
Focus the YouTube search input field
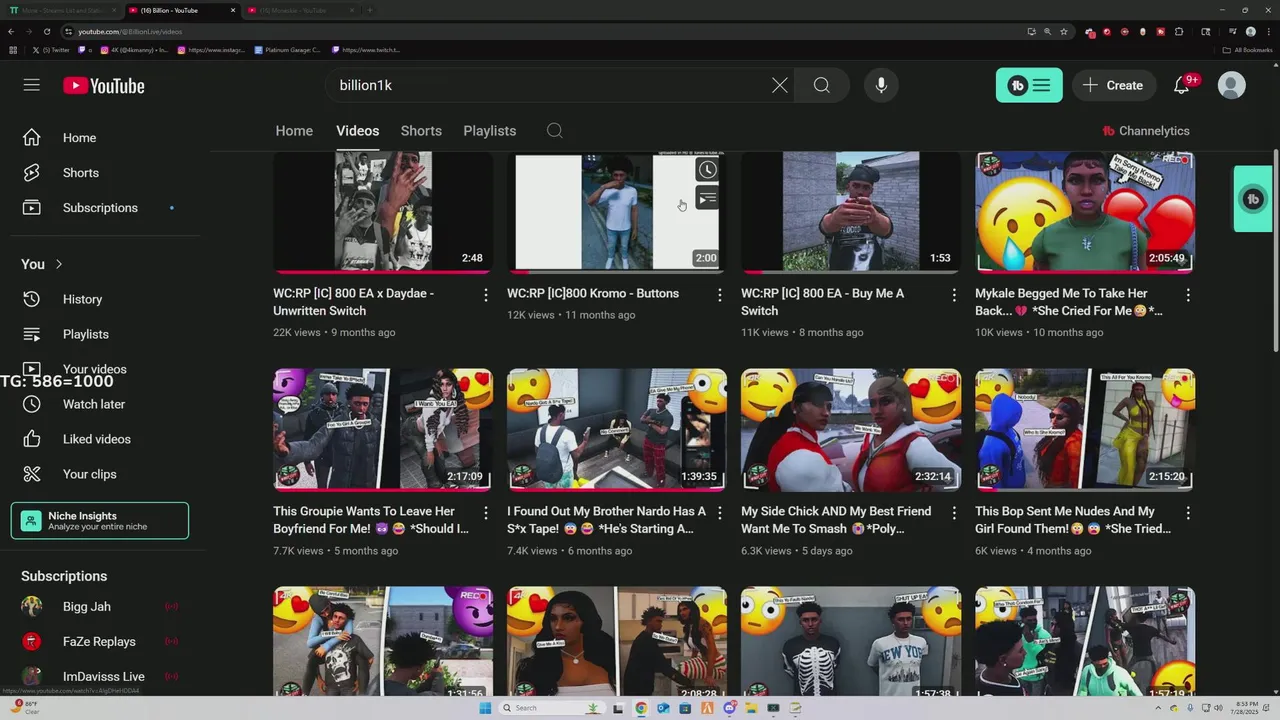coord(548,85)
